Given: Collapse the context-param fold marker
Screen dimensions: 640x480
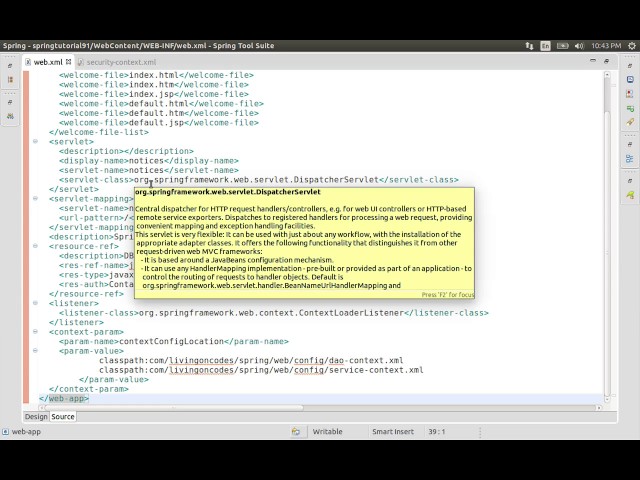Looking at the screenshot, I should click(36, 331).
